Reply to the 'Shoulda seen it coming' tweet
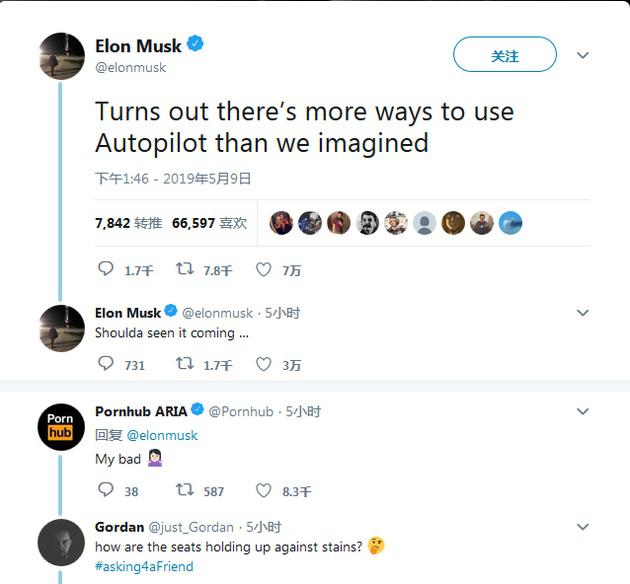Screen dimensions: 630x584 coord(106,363)
